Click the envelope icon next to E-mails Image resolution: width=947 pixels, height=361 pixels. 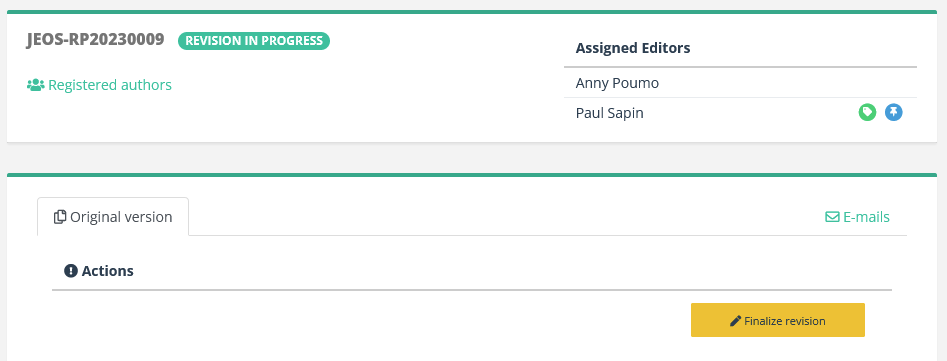(x=832, y=217)
